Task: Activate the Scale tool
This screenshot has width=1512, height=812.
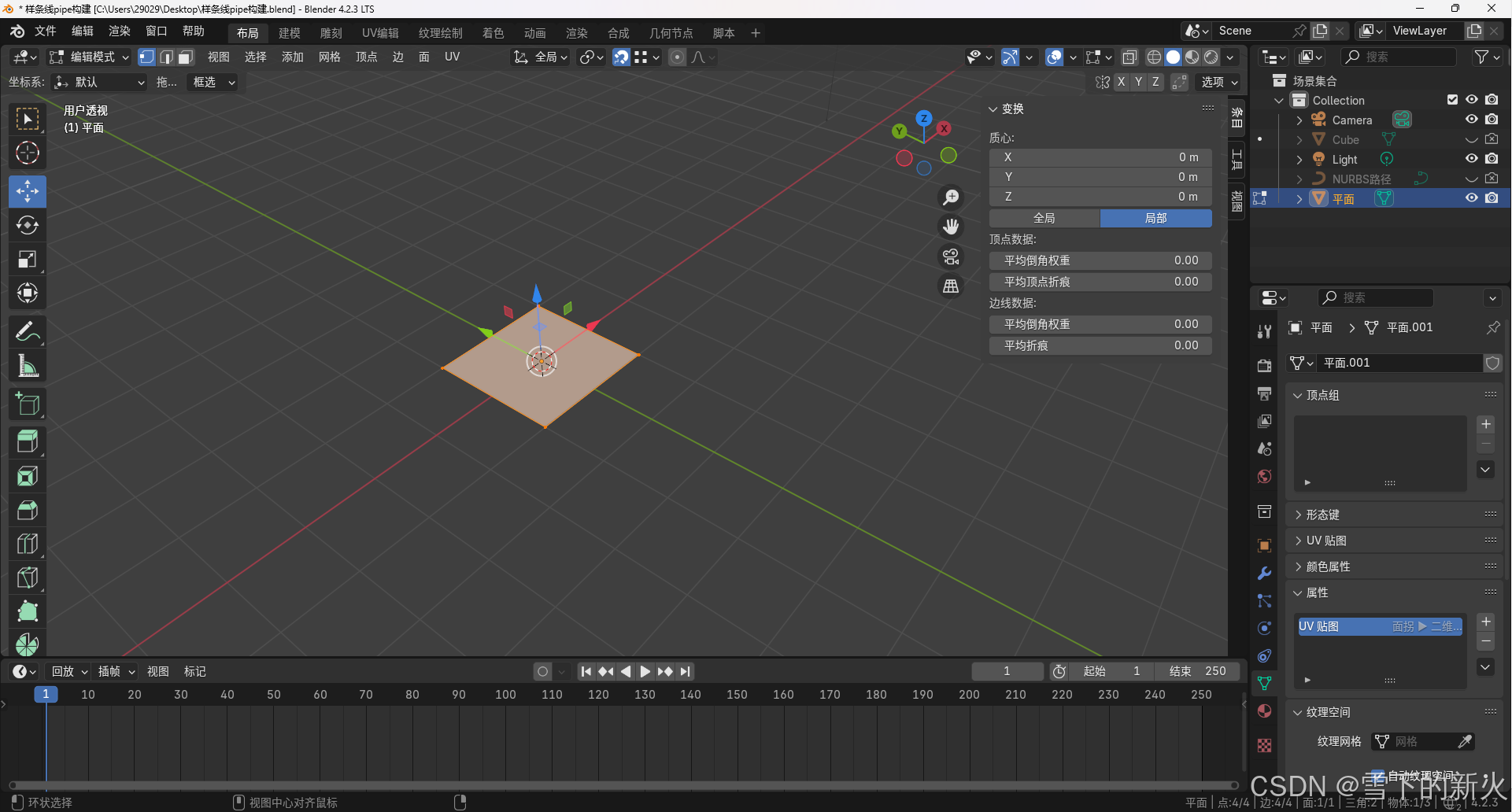Action: 28,259
